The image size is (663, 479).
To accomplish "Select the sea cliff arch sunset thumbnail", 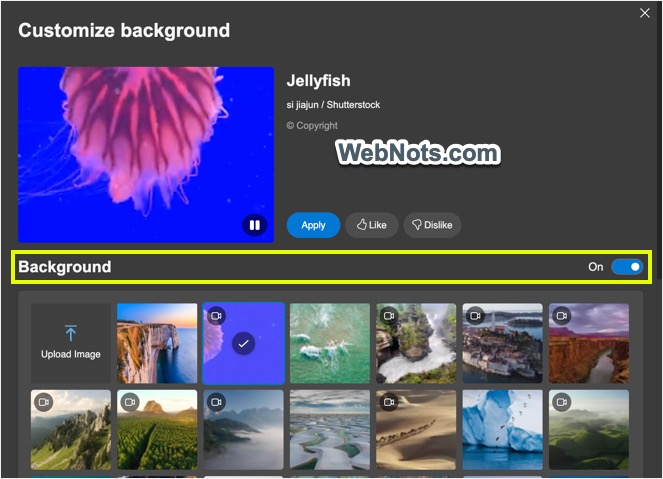I will tap(157, 343).
